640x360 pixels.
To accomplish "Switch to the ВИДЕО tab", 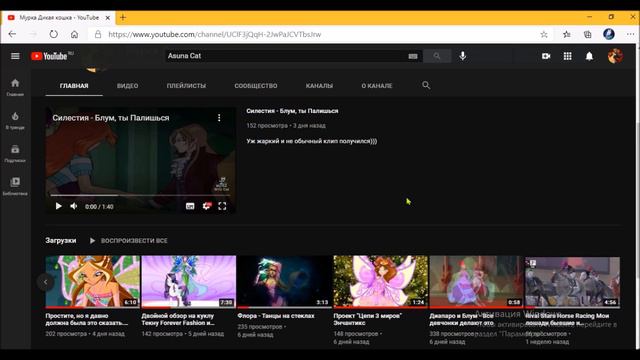I will coord(128,86).
